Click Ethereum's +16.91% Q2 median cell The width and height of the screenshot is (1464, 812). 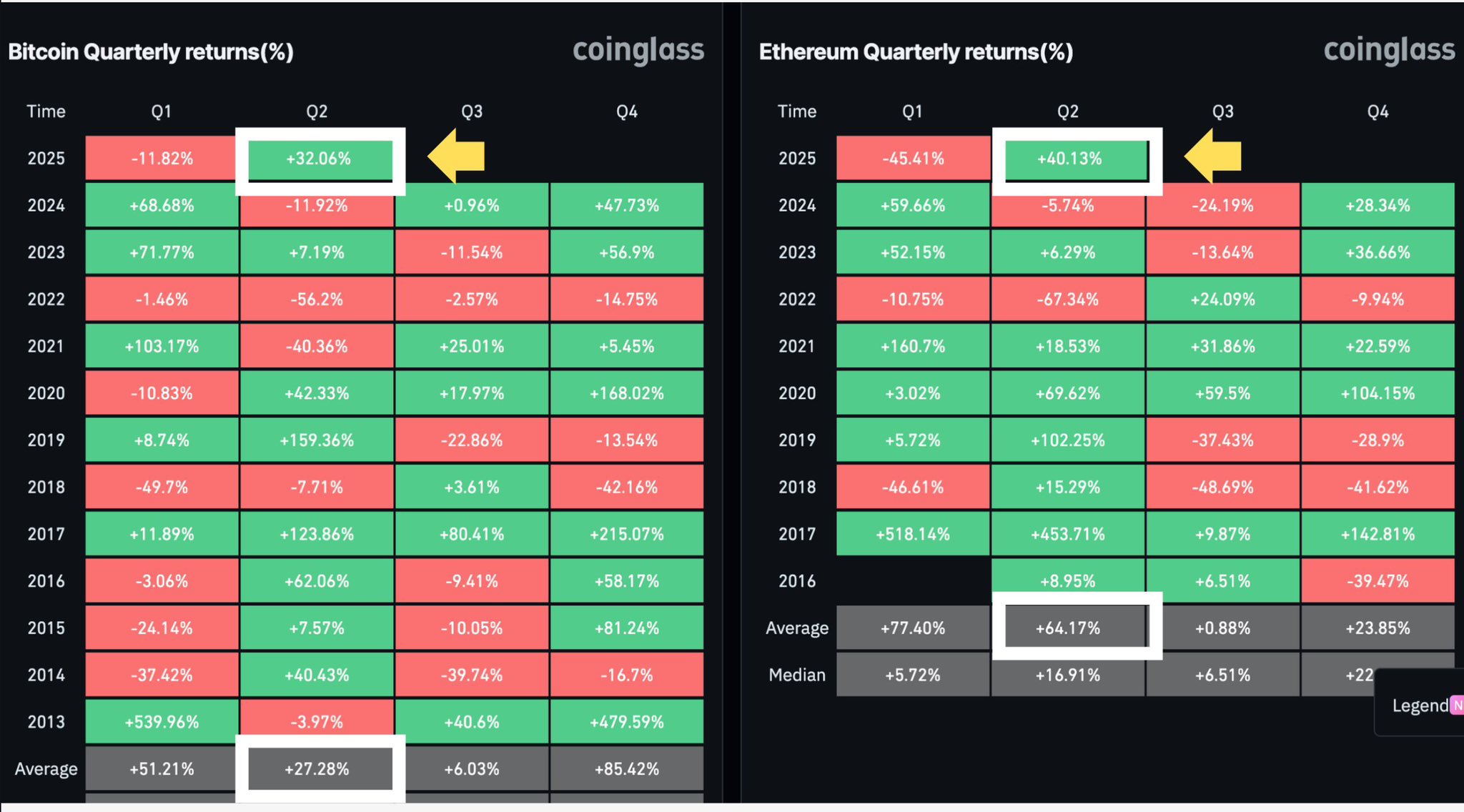1068,675
